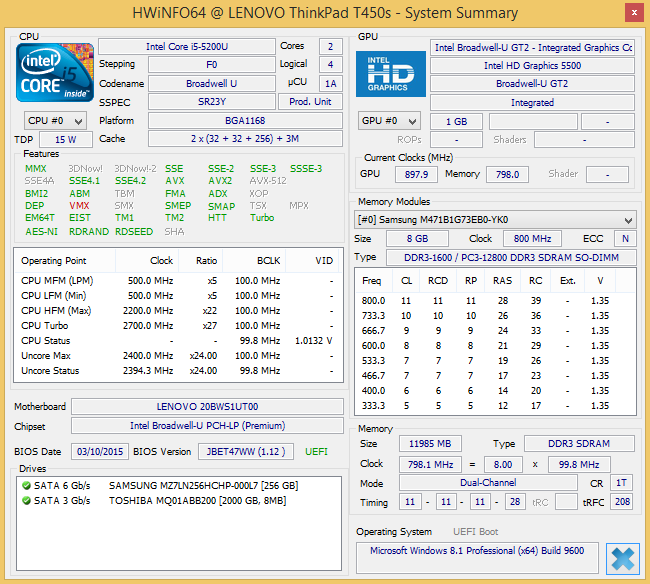Select the CPU Turbo row

pyautogui.click(x=177, y=326)
